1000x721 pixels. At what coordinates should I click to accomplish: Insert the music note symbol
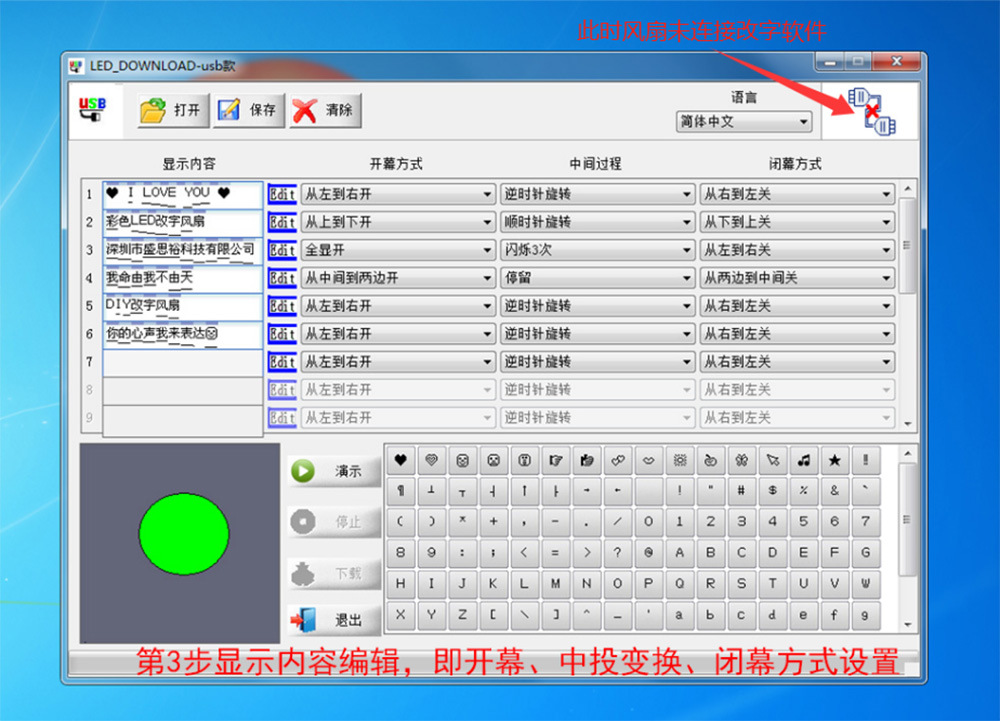[804, 460]
